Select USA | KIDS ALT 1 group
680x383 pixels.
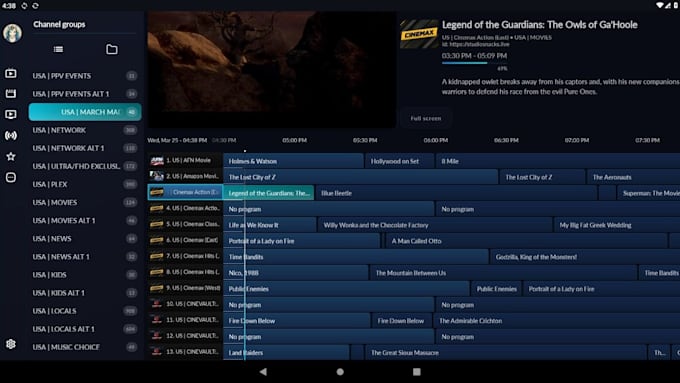(85, 293)
